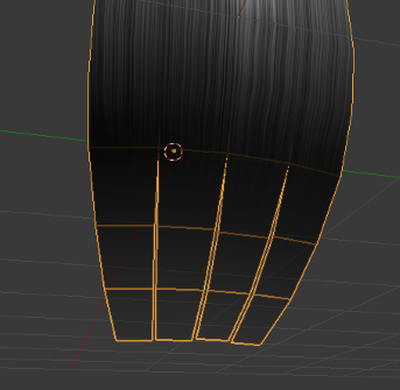The height and width of the screenshot is (390, 400).
Task: Click the third strip's middle-row face
Action: (237, 263)
